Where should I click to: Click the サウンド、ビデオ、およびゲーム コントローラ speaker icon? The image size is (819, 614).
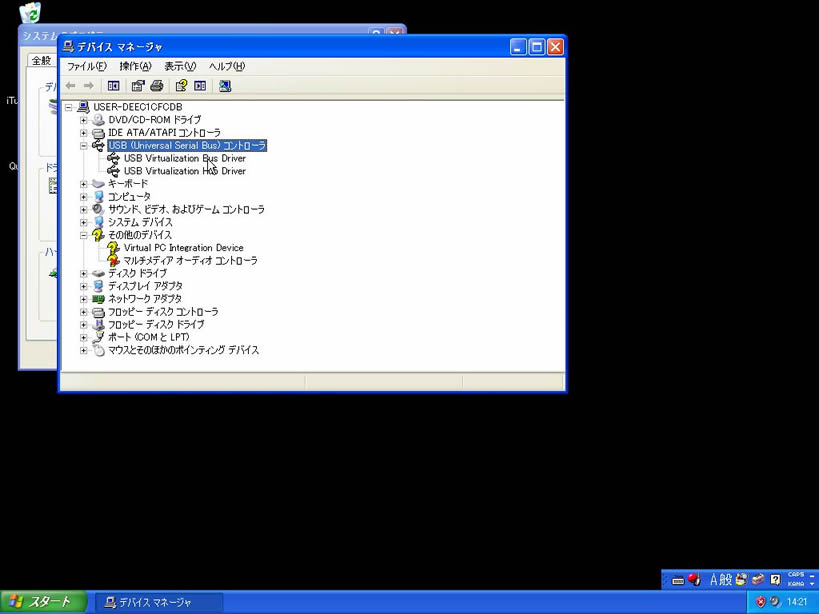(98, 209)
